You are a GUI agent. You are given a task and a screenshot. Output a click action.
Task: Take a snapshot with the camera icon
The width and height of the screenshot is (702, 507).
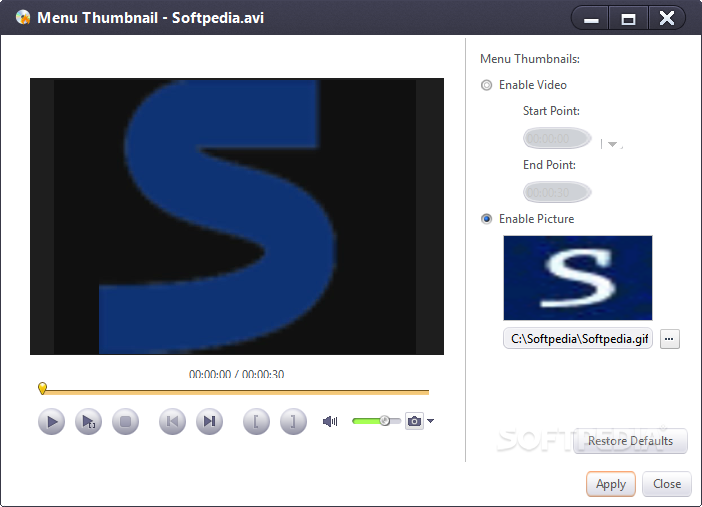(414, 421)
